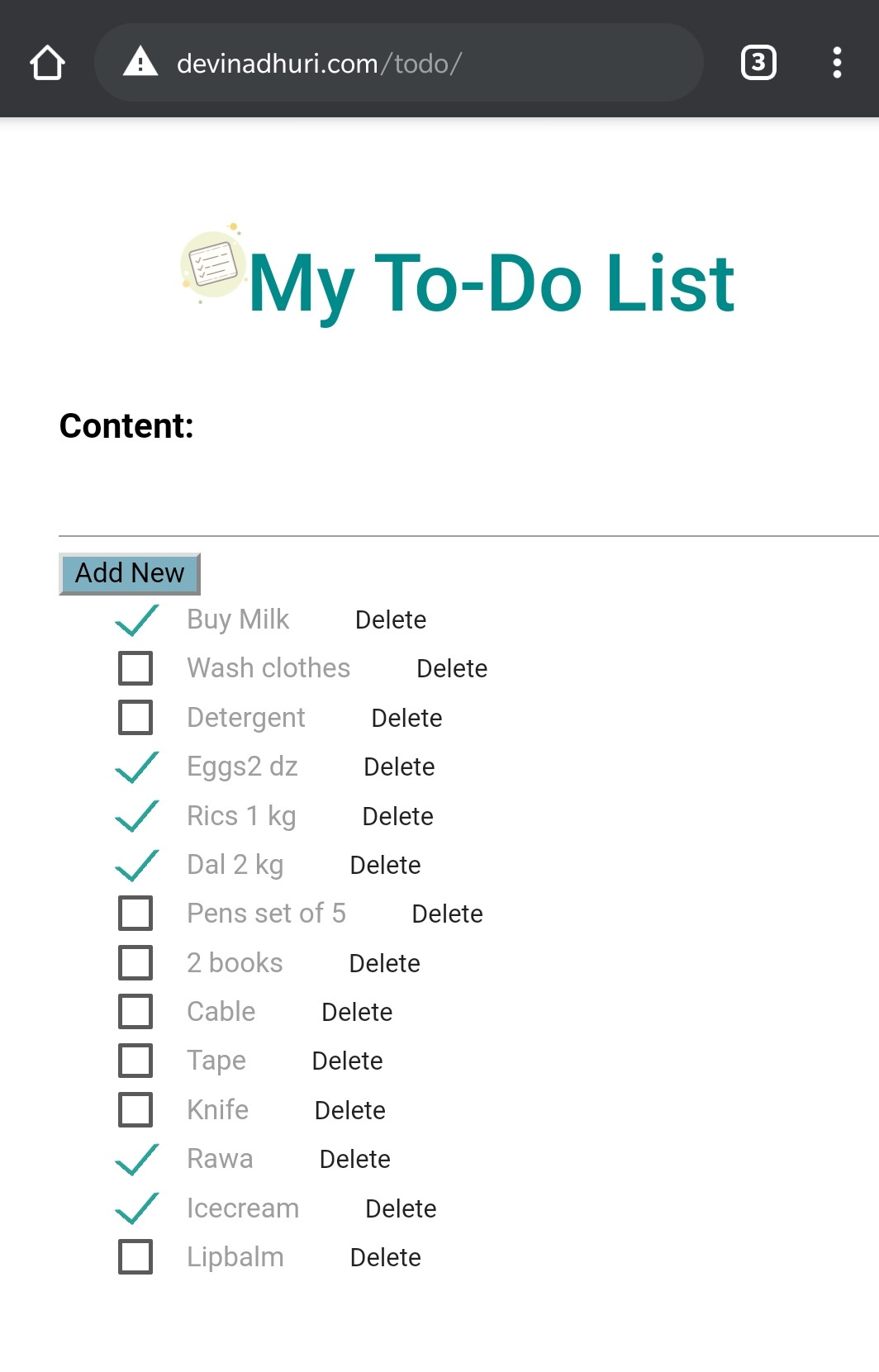Check the Detergent checkbox

click(x=135, y=718)
